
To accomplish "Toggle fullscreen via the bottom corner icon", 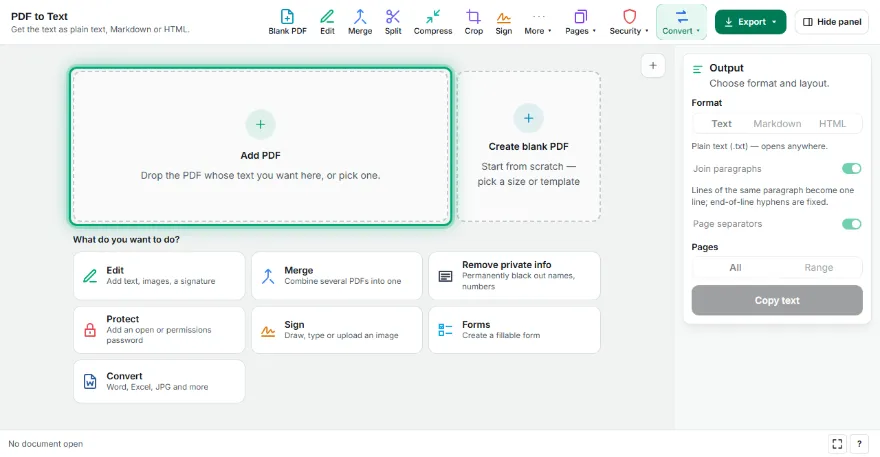I will 837,444.
